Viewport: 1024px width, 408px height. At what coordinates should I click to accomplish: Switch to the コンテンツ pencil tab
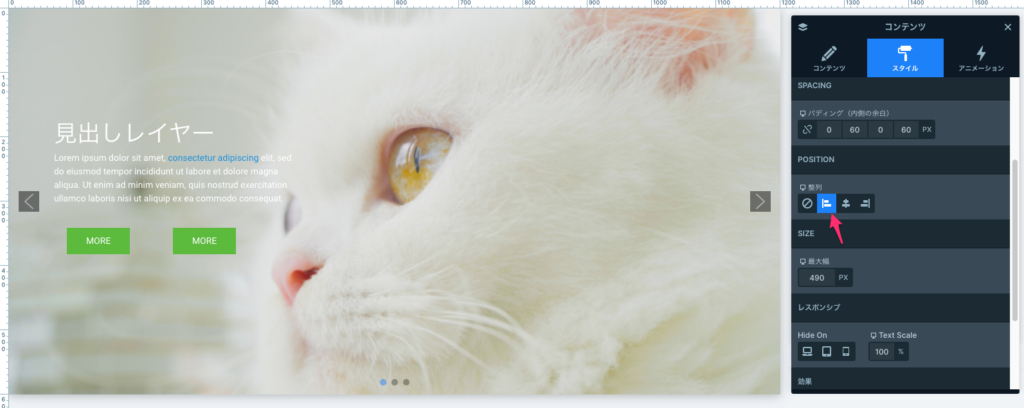(828, 58)
